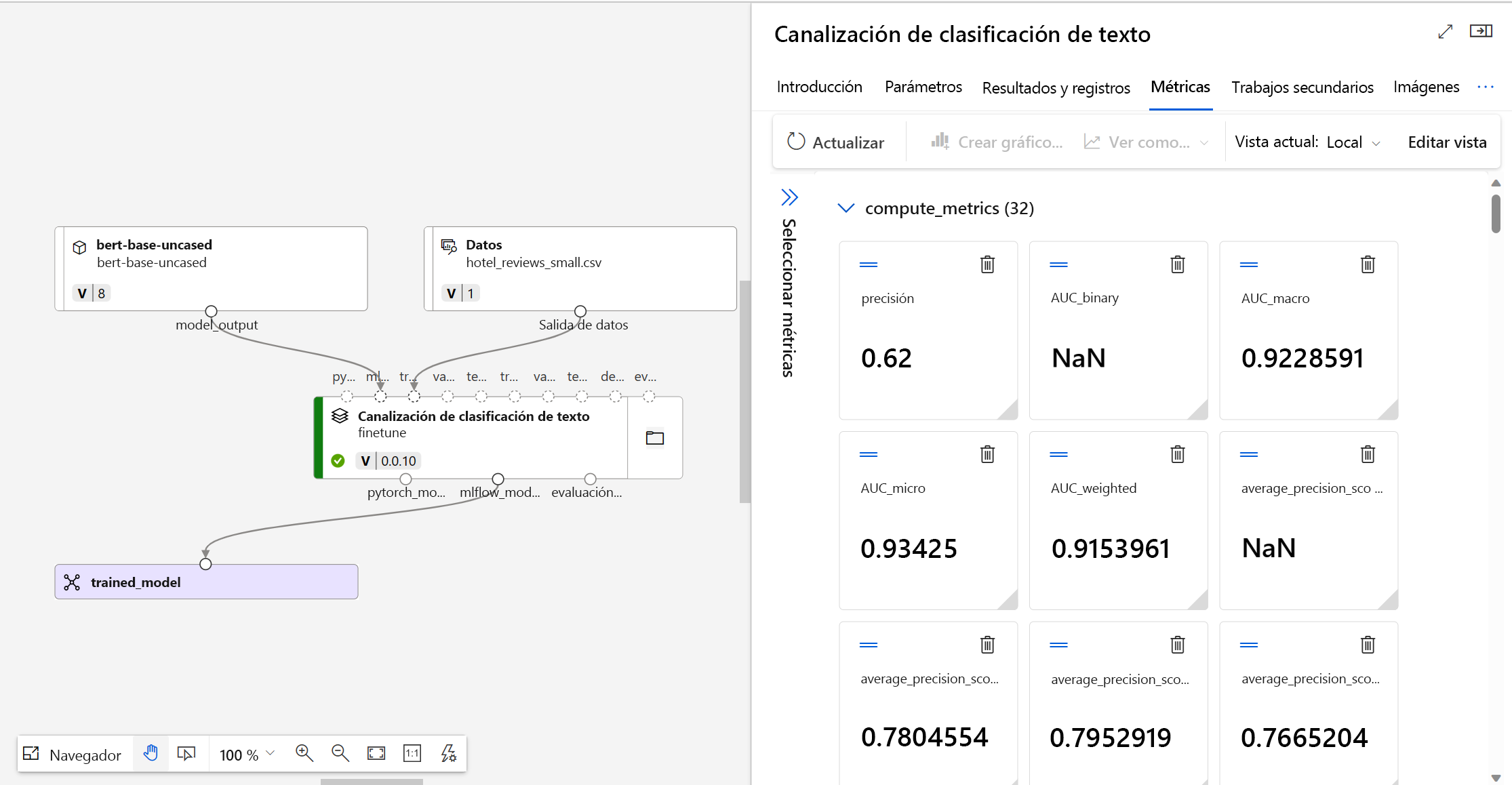Expand the Seleccionar métricas sidebar
Image resolution: width=1512 pixels, height=785 pixels.
point(789,197)
